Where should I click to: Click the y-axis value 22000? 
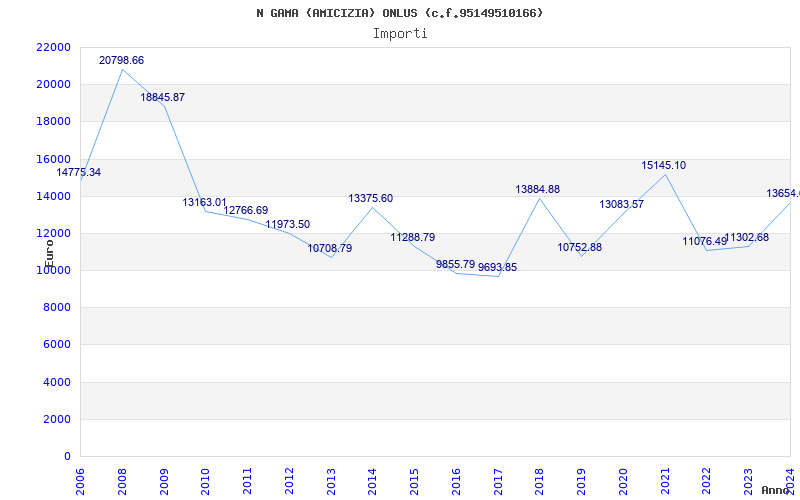pos(53,47)
